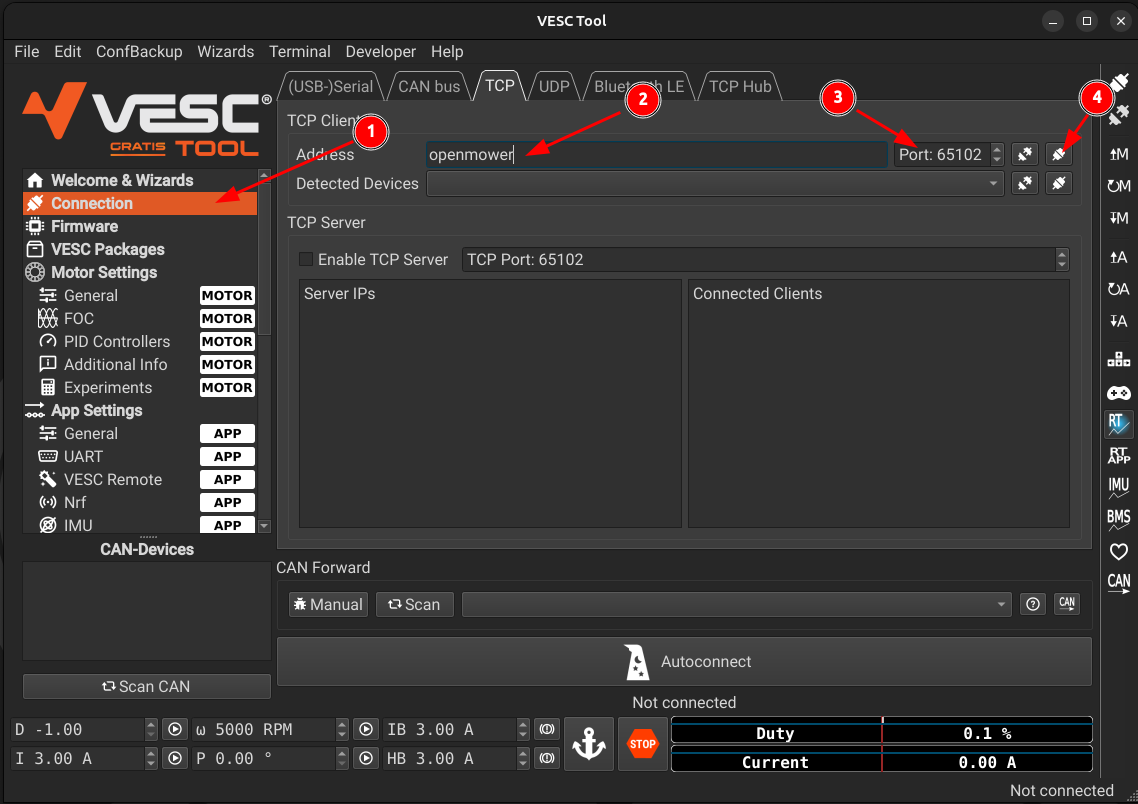Open the RT APP realtime data view
The image size is (1138, 804).
tap(1119, 457)
